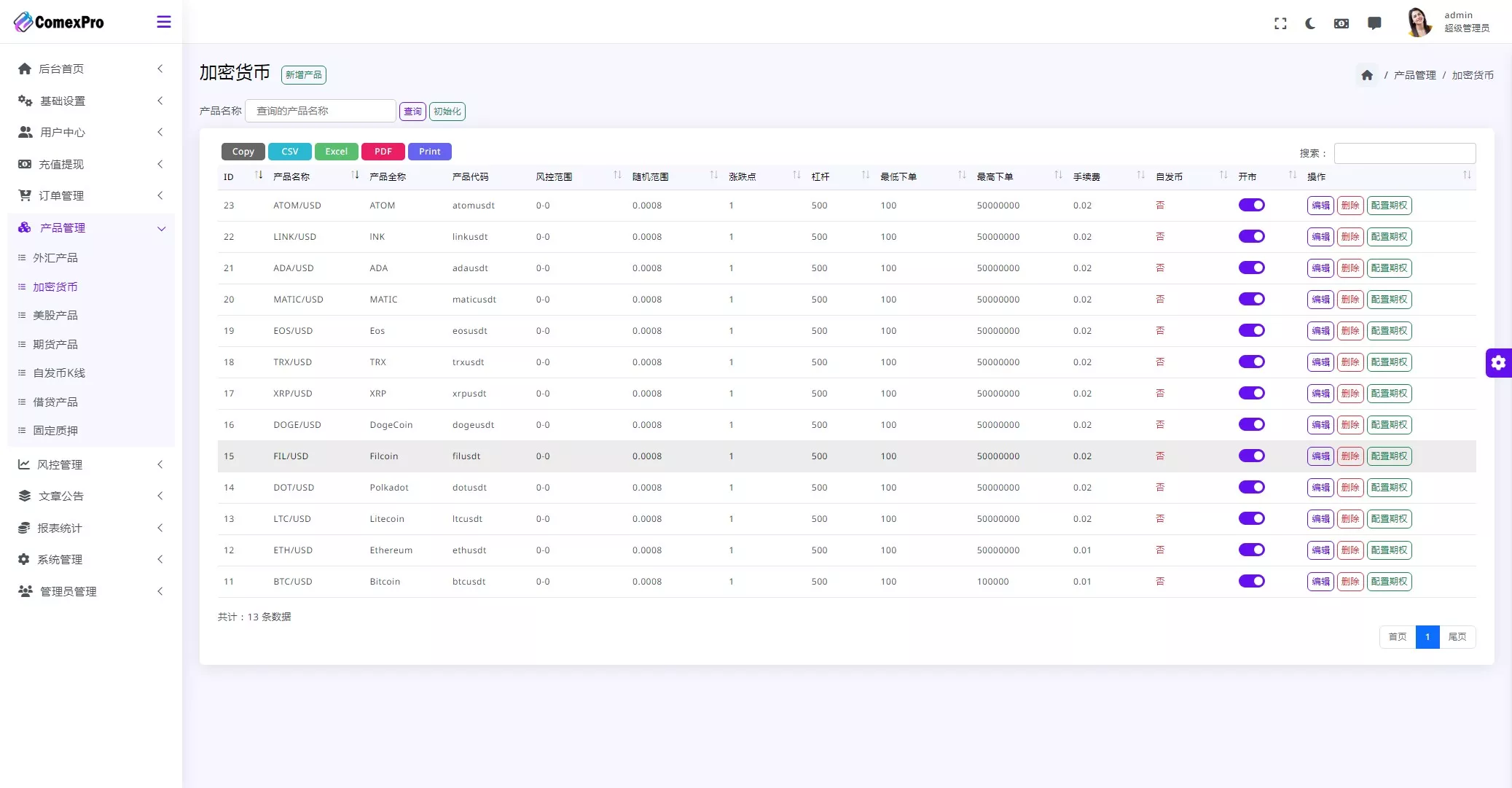
Task: Click the hamburger menu icon
Action: [164, 22]
